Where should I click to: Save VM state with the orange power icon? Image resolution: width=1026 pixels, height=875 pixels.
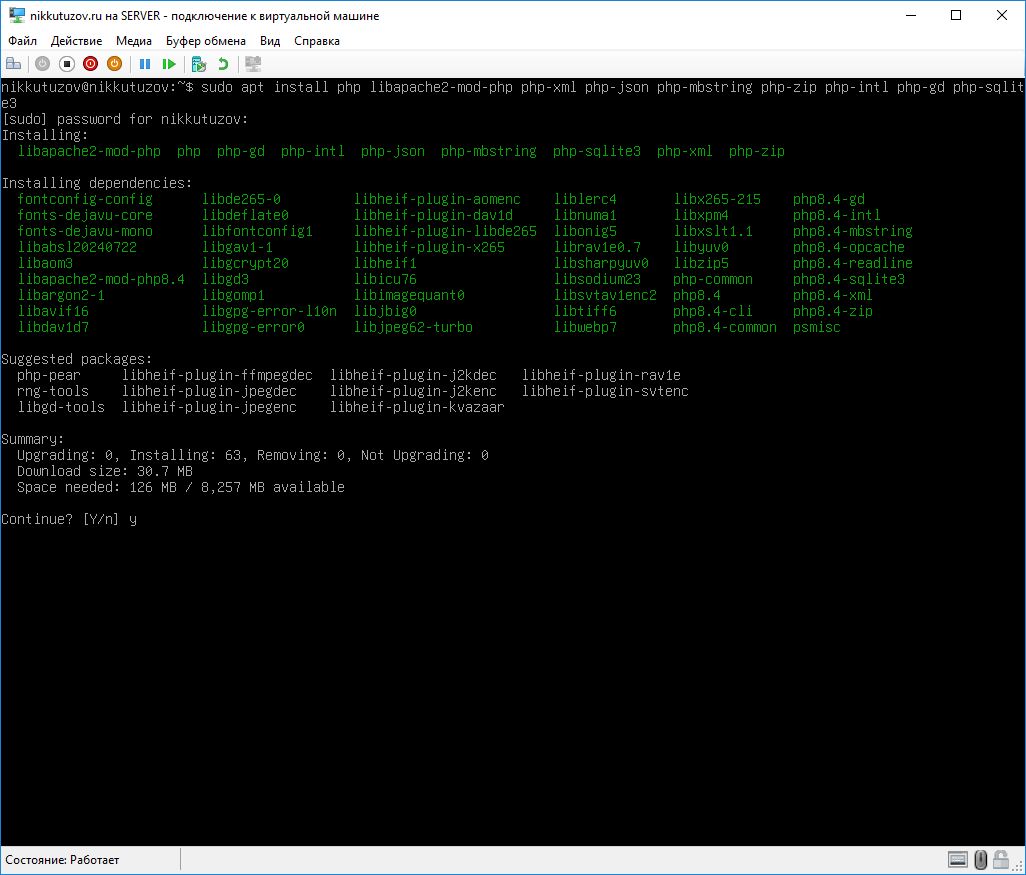[x=115, y=64]
